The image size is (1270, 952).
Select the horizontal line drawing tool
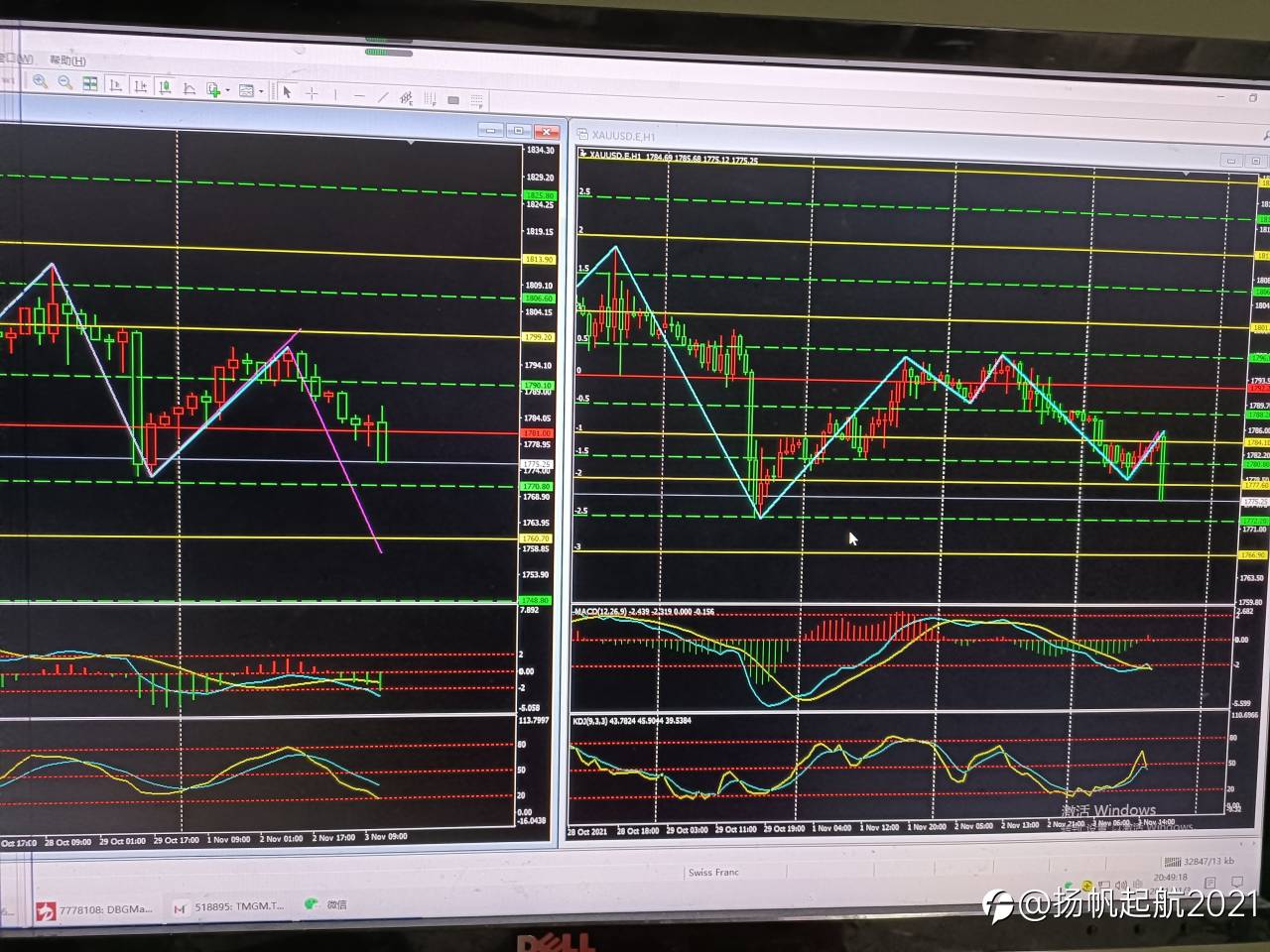pos(359,96)
